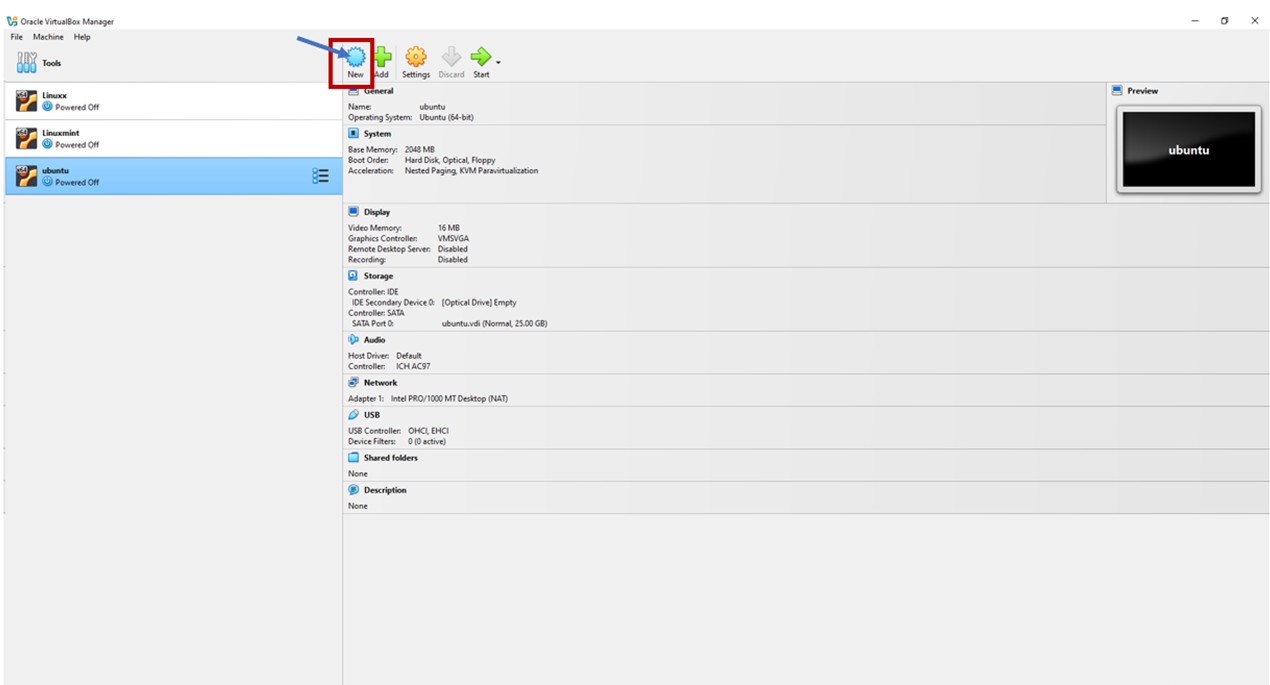This screenshot has width=1270, height=685.
Task: Click the ubuntu preview thumbnail
Action: (x=1188, y=150)
